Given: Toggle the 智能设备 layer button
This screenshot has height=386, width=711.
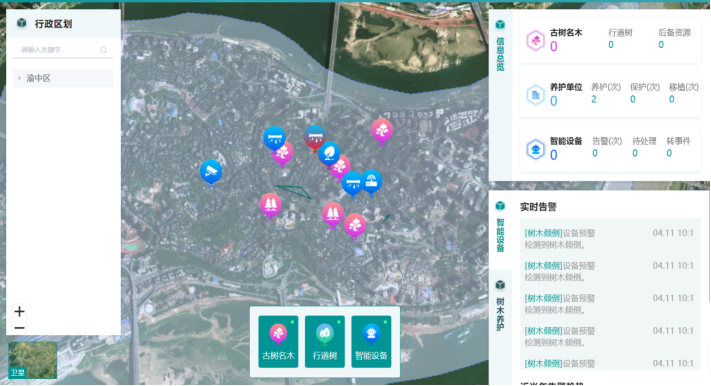Looking at the screenshot, I should click(371, 342).
